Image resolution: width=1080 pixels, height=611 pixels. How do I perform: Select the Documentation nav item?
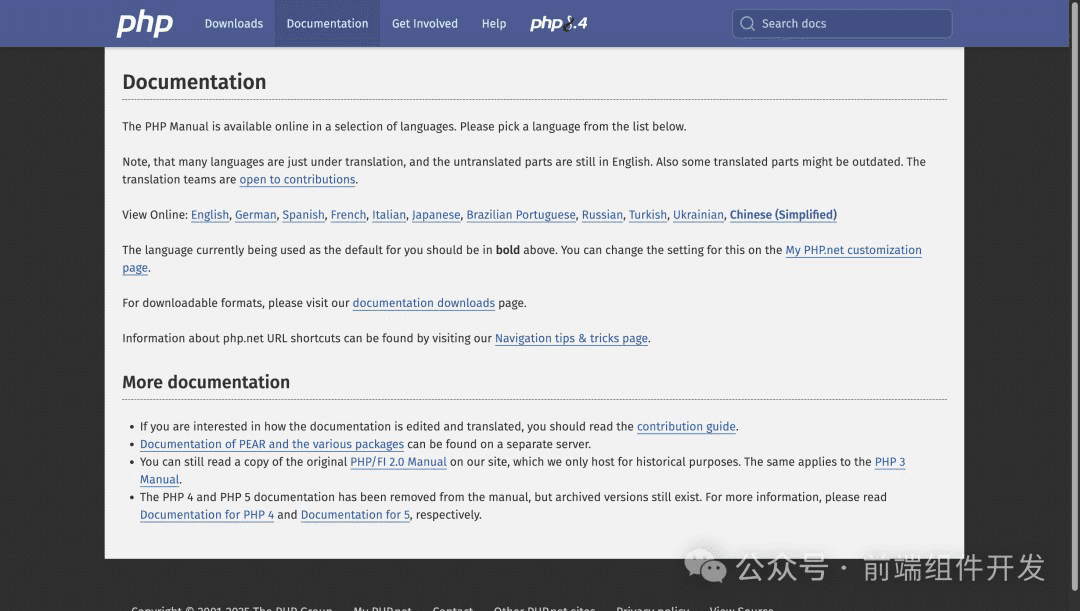pyautogui.click(x=327, y=23)
